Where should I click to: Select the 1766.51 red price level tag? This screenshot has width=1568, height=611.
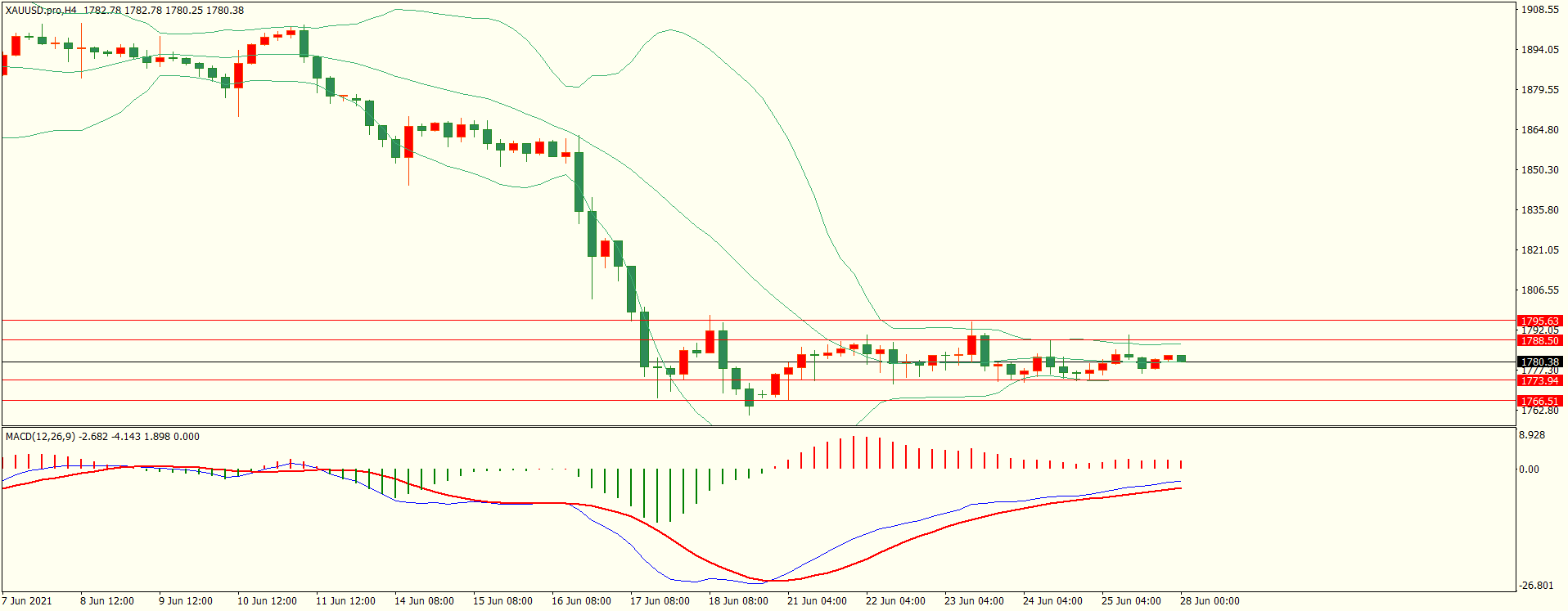click(x=1539, y=401)
